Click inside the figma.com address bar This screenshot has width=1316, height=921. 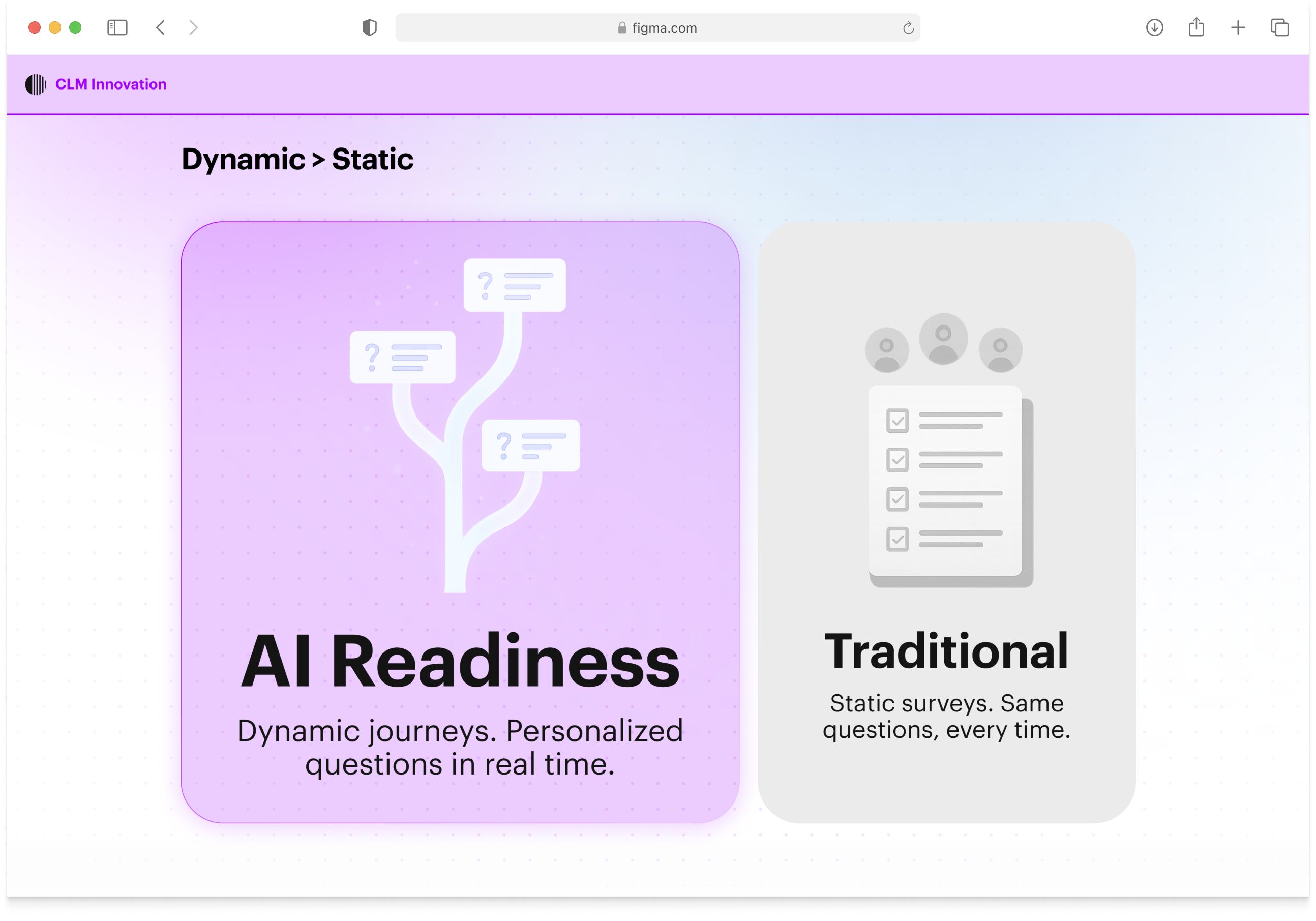658,27
